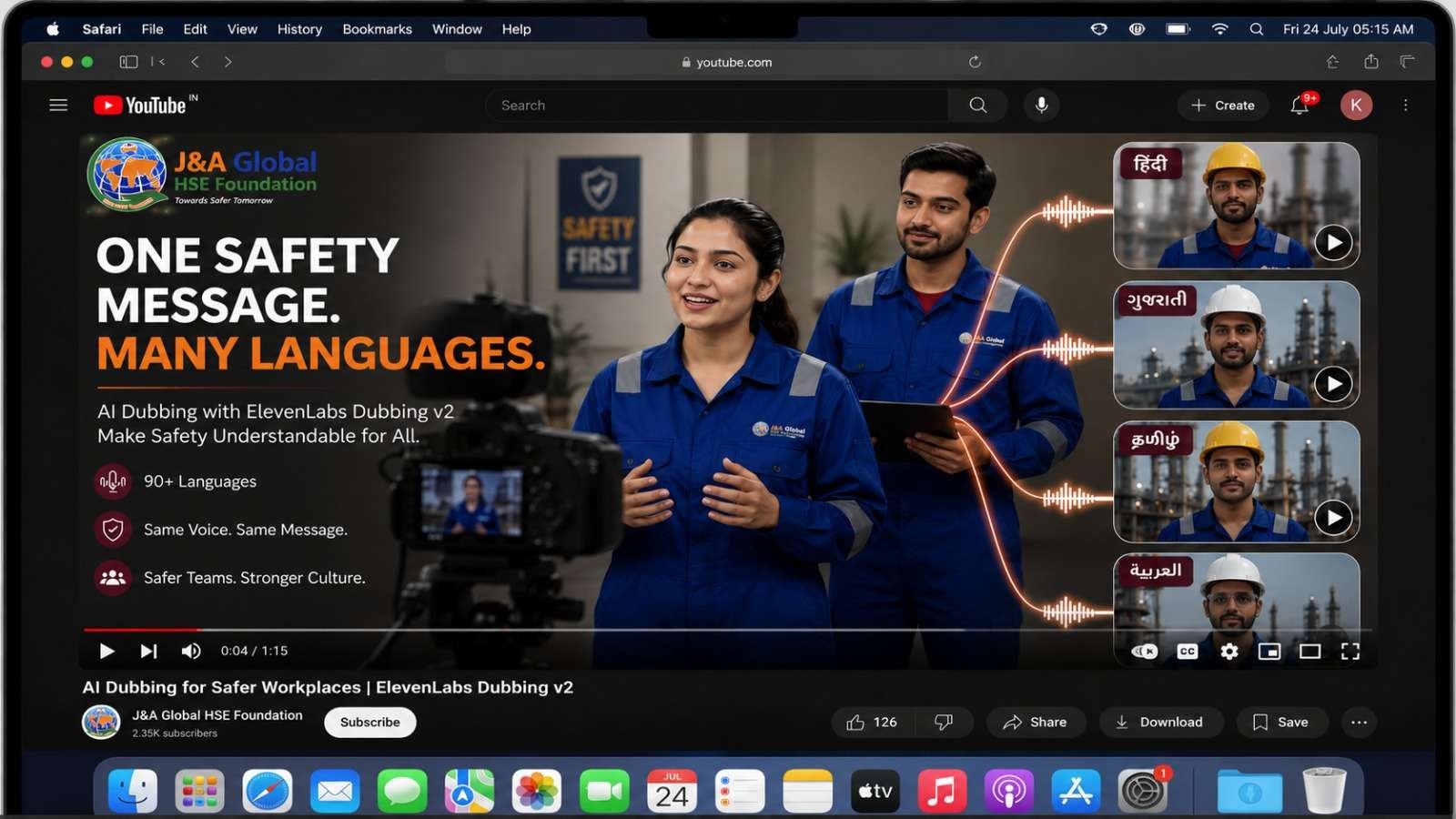Open the YouTube guide hamburger menu
Screen dimensions: 1456x819
click(58, 106)
